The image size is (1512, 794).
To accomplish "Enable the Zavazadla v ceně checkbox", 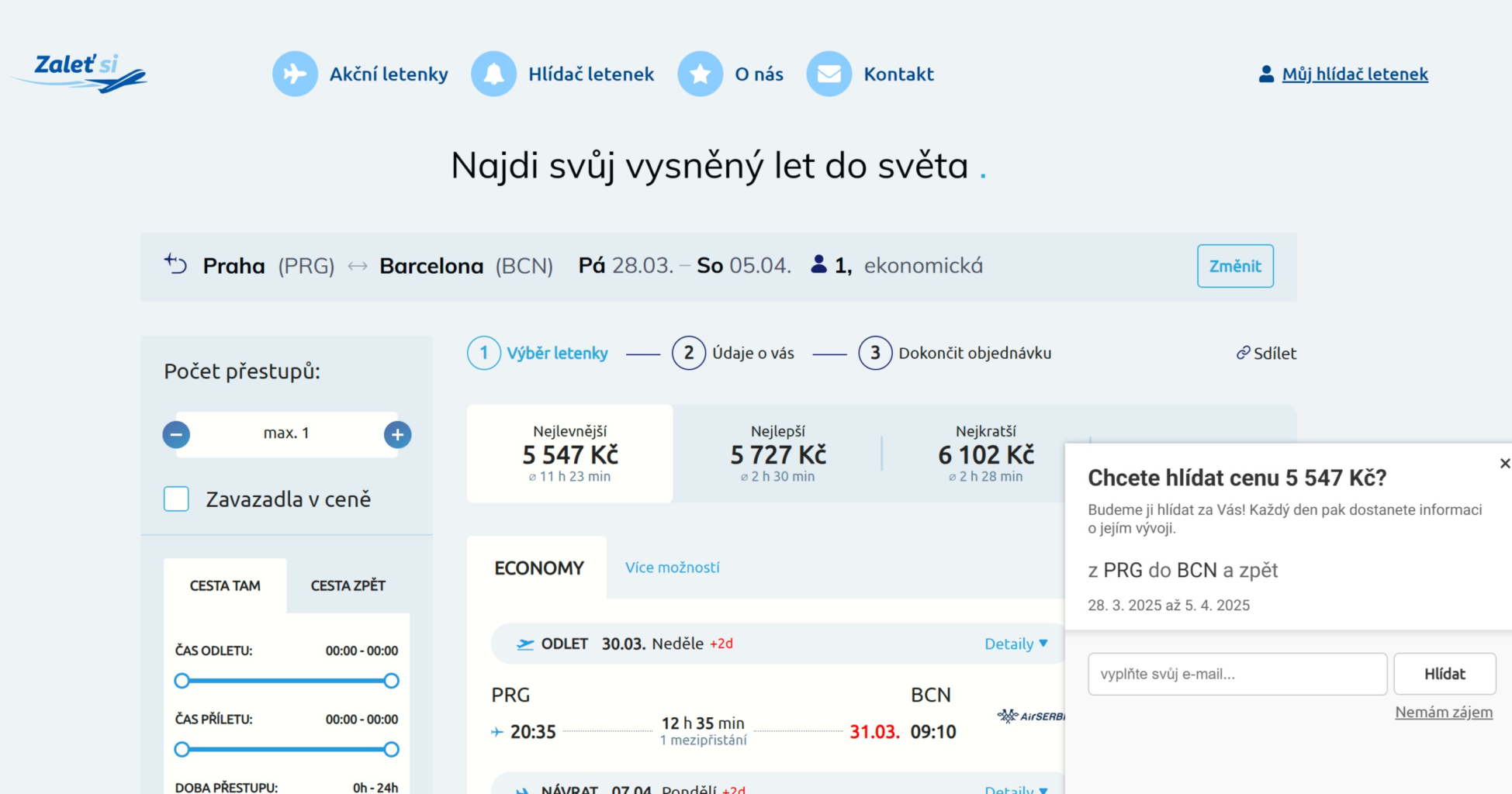I will (177, 499).
